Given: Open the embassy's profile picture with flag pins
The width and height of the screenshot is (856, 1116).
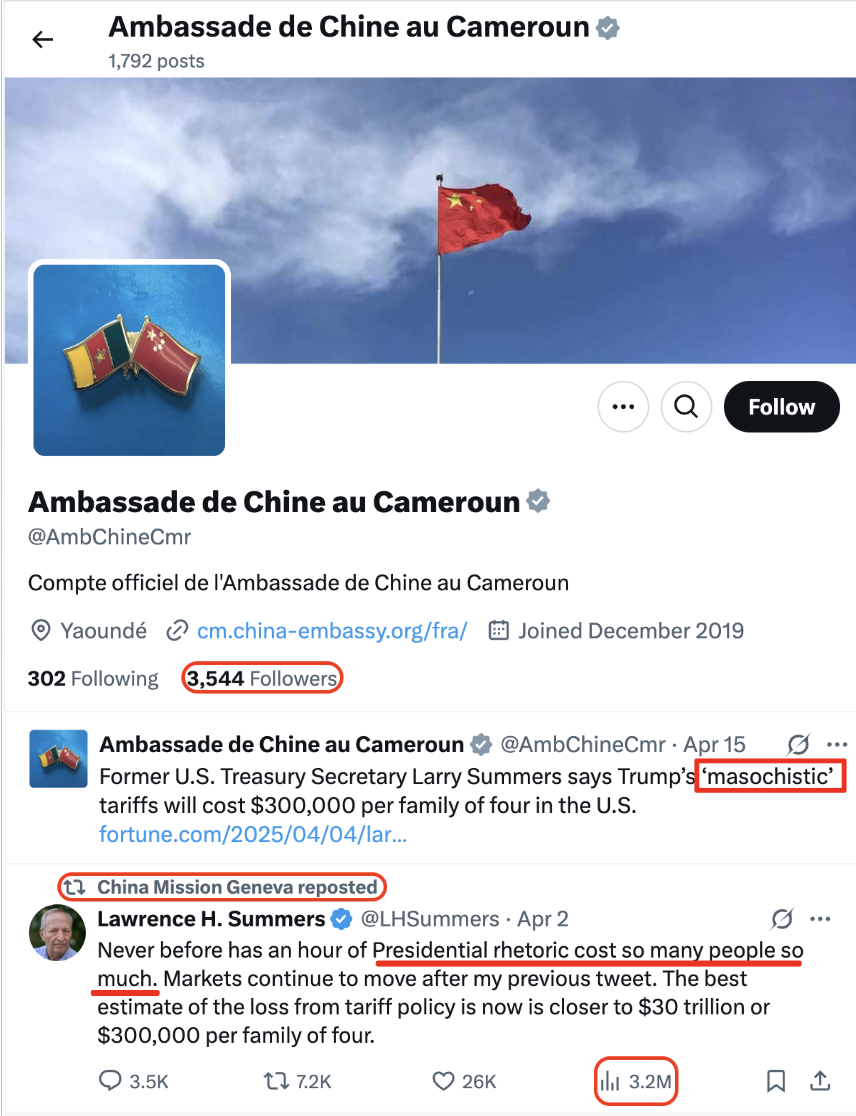Looking at the screenshot, I should point(129,359).
